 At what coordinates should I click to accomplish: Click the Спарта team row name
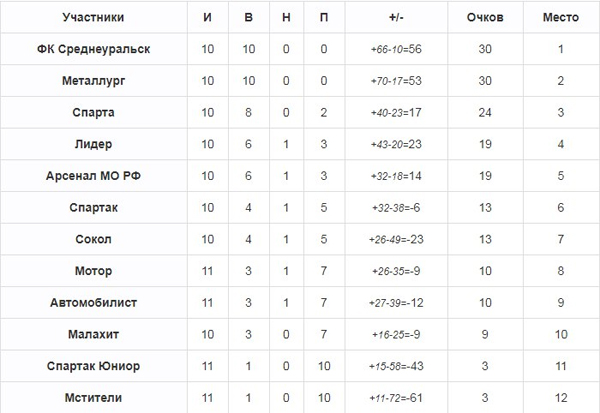pos(93,113)
